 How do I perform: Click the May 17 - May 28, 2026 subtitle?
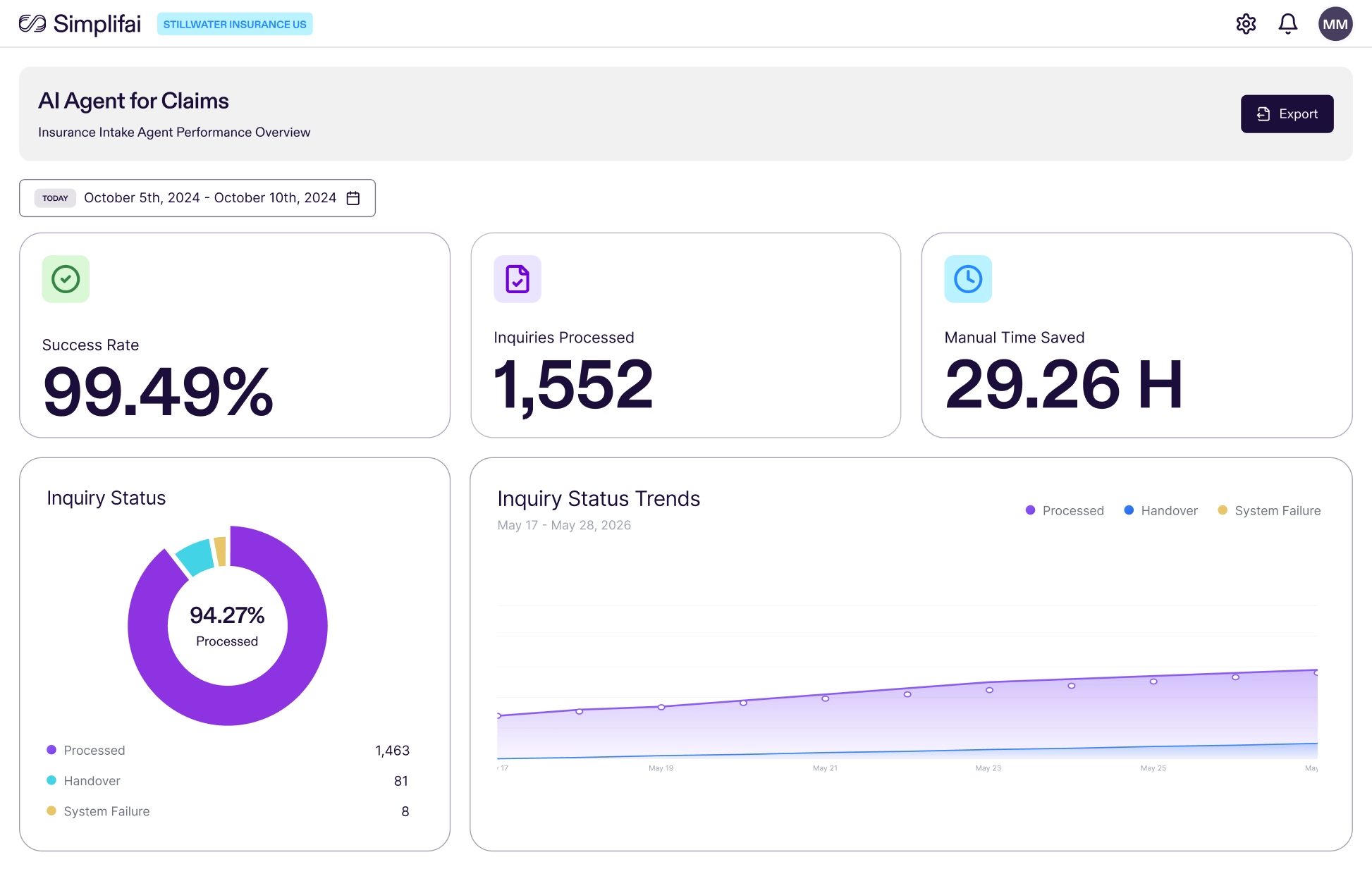coord(564,525)
